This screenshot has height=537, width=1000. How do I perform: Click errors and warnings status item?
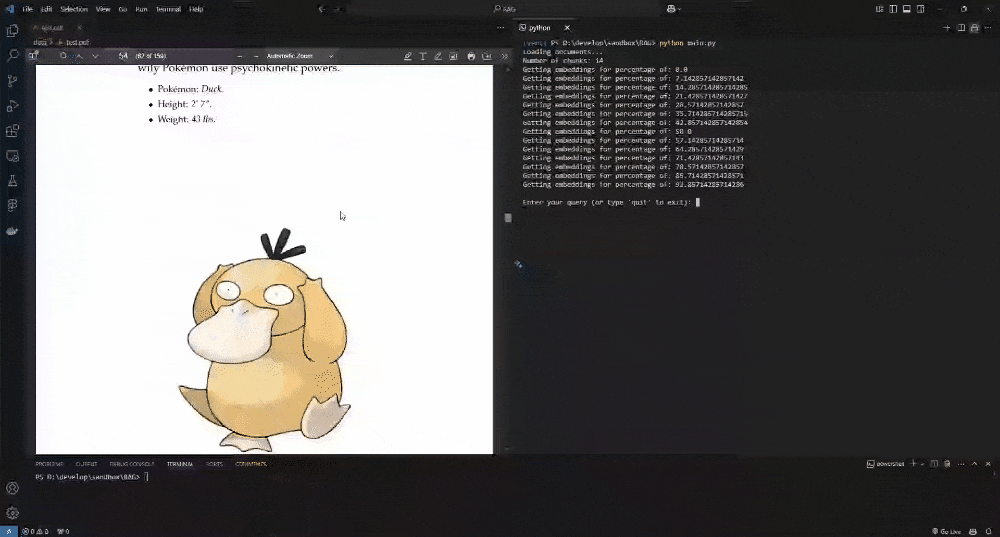[36, 531]
